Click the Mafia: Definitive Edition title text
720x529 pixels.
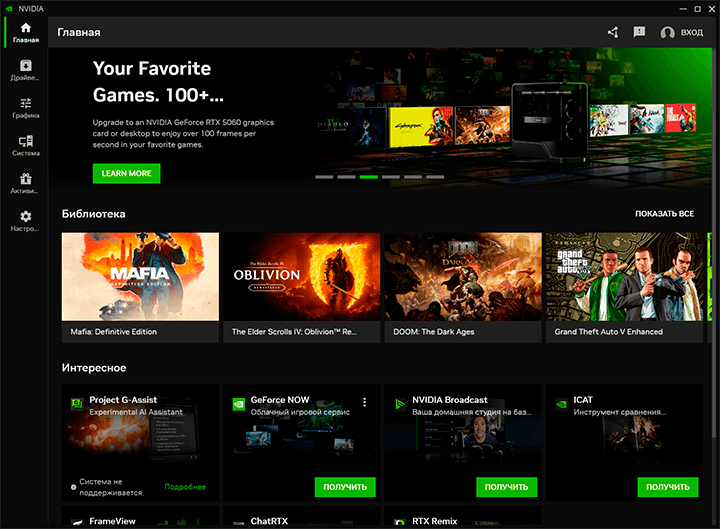113,332
